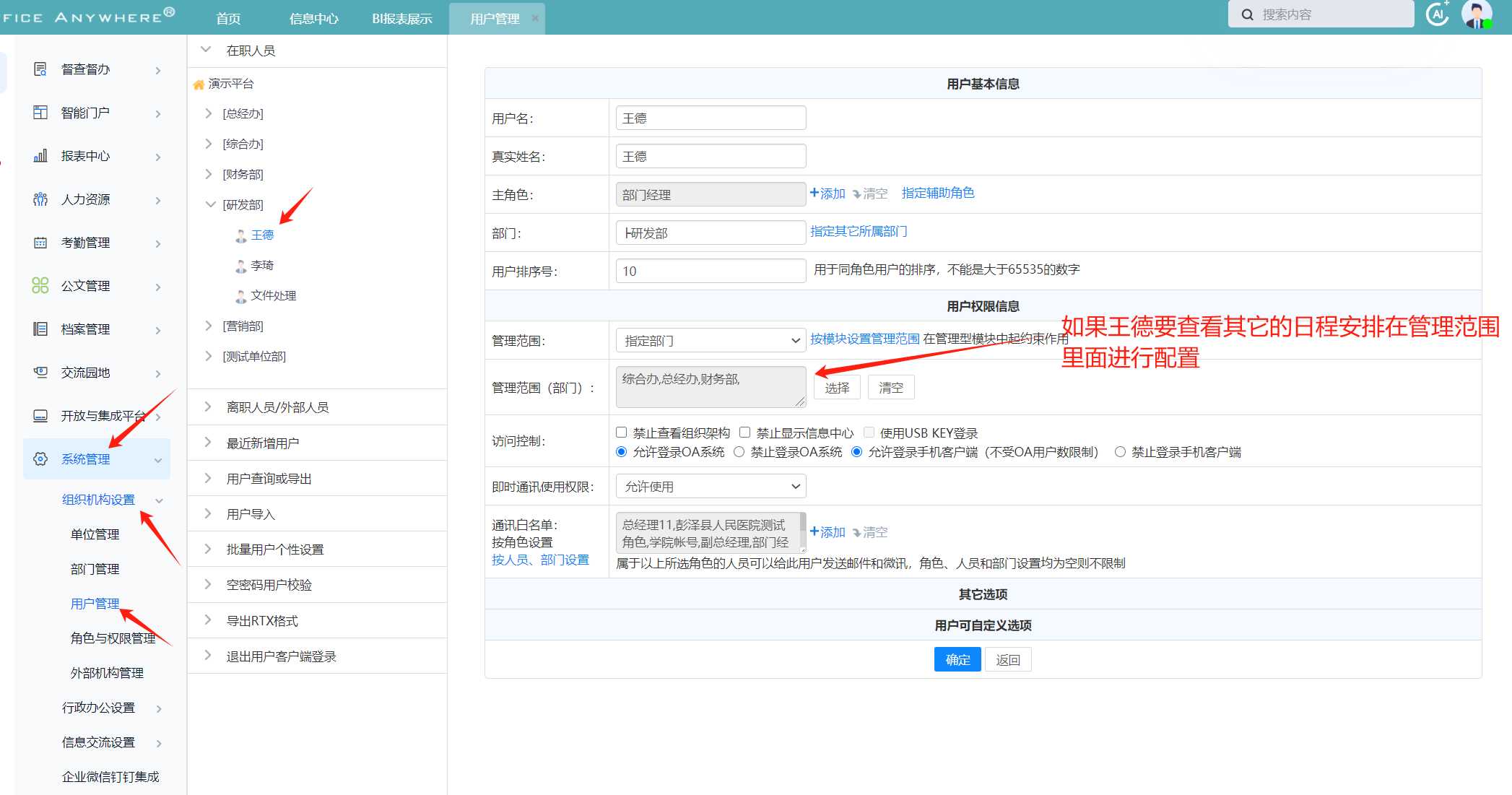Switch to the BI报表展示 tab

point(402,19)
